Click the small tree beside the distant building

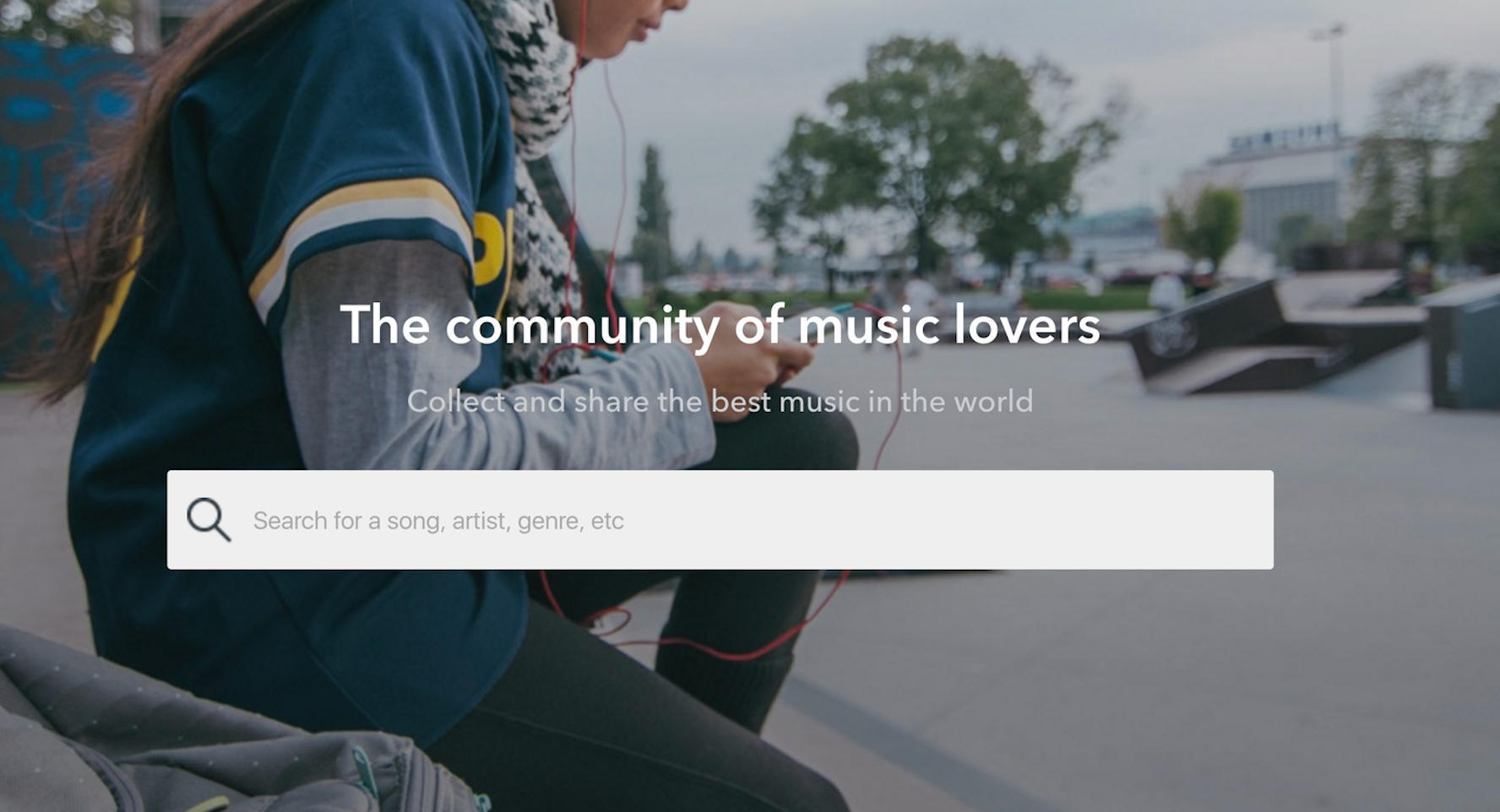pos(1204,226)
